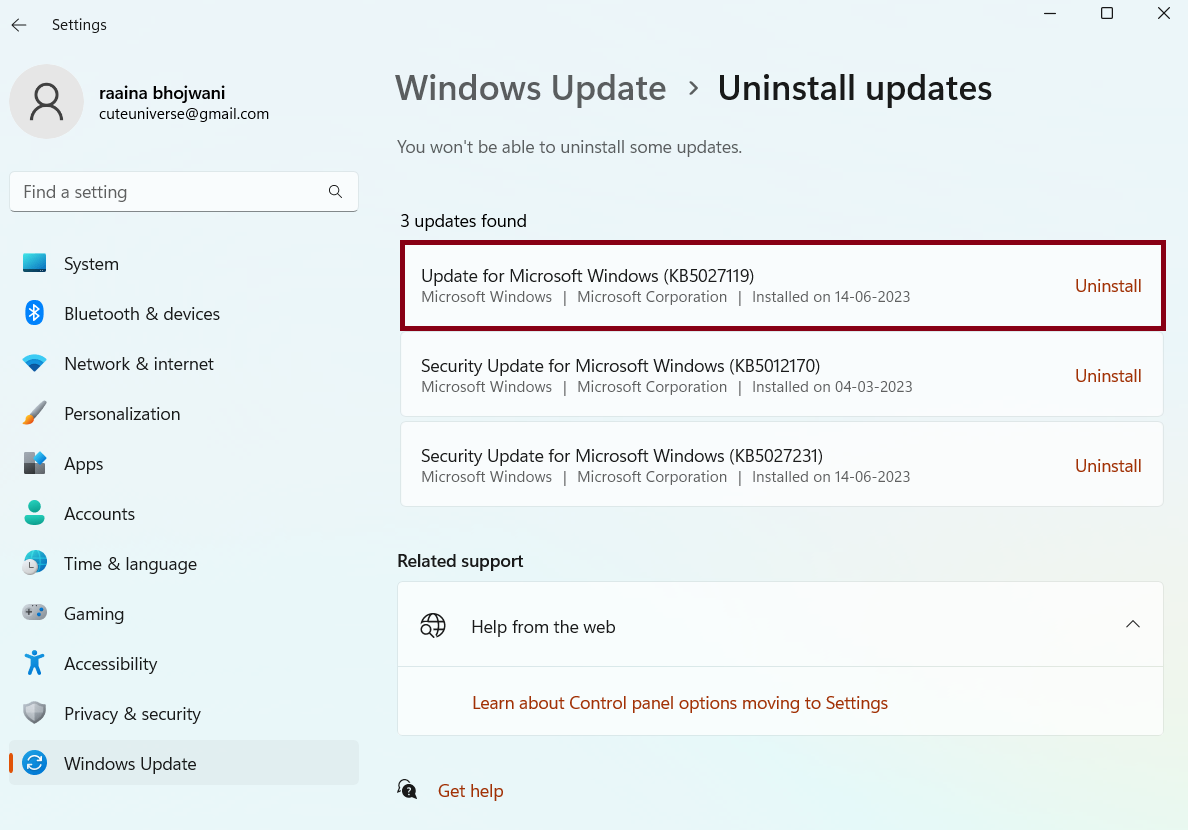Select Windows Update in the sidebar
The height and width of the screenshot is (830, 1188).
click(x=130, y=764)
